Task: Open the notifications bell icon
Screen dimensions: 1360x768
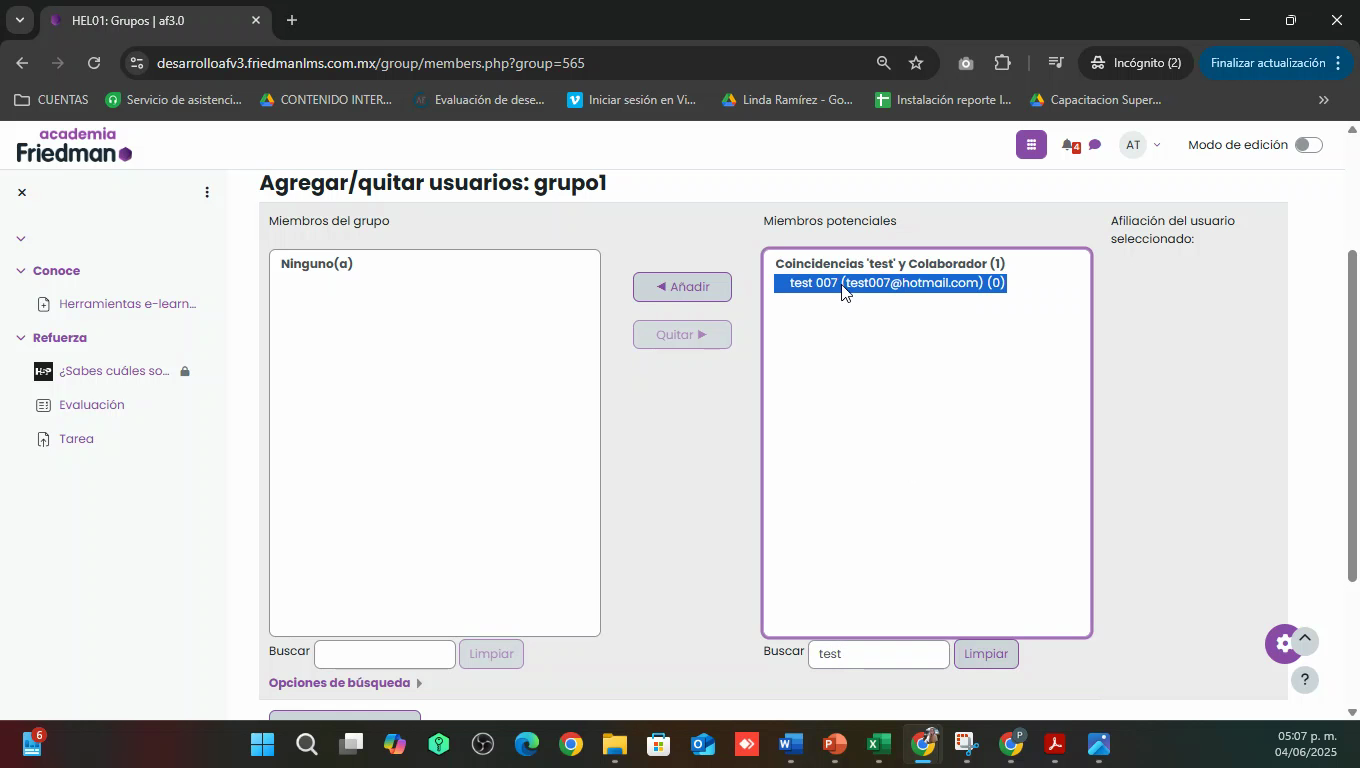Action: pos(1070,146)
